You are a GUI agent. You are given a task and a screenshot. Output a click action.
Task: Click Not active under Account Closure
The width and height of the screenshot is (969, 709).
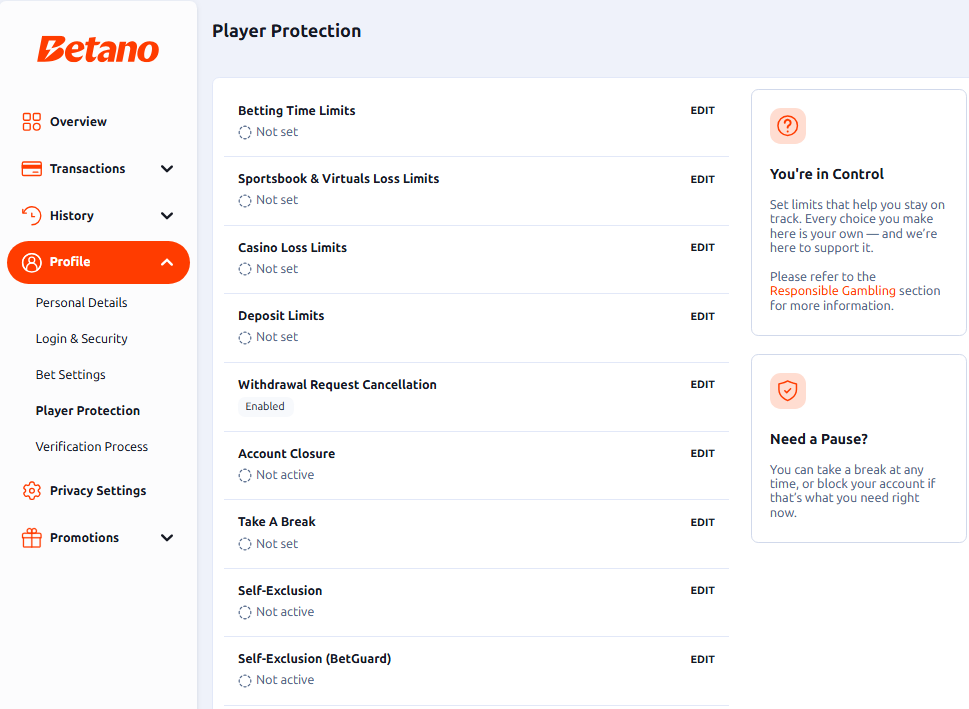(285, 475)
